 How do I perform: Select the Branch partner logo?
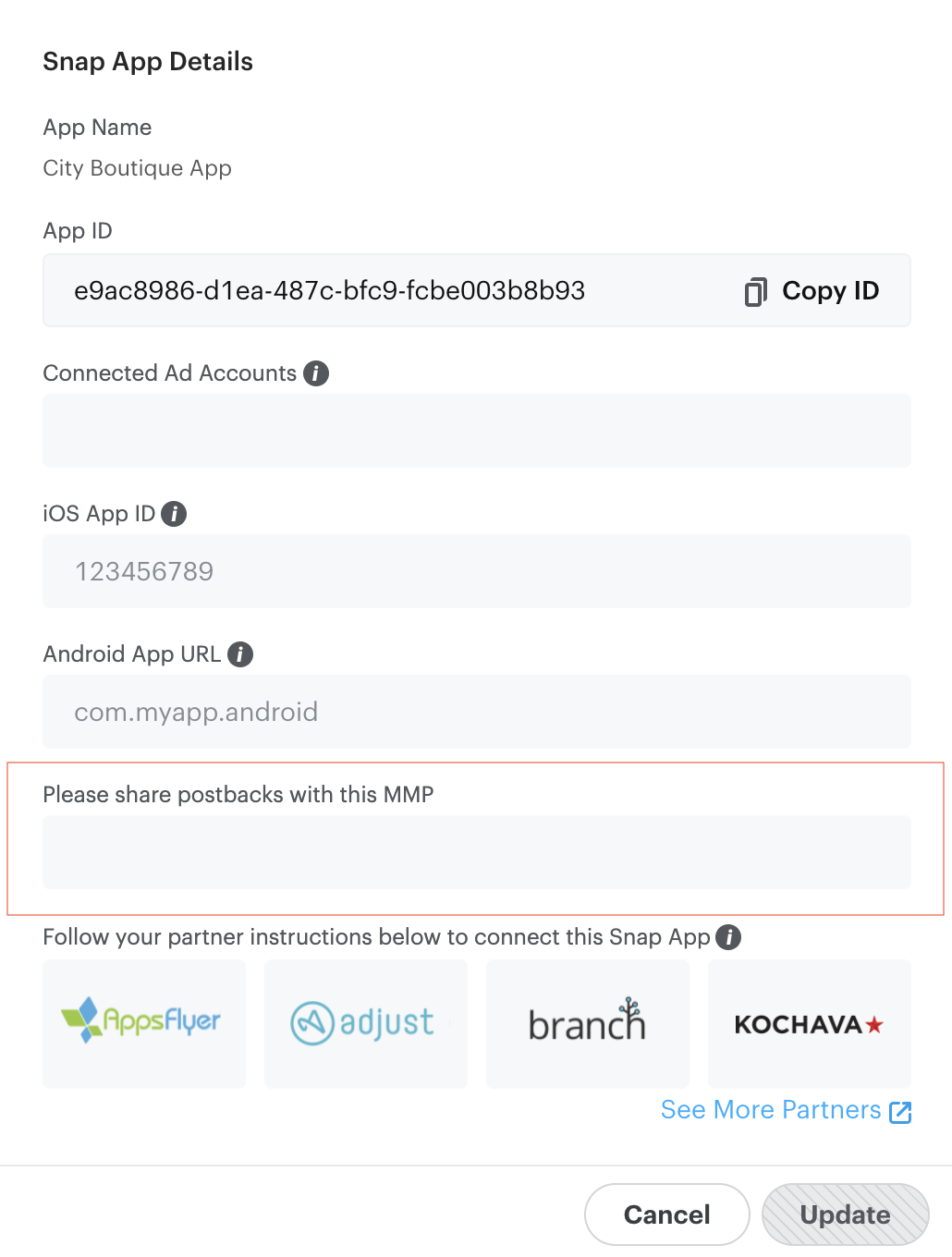point(587,1023)
